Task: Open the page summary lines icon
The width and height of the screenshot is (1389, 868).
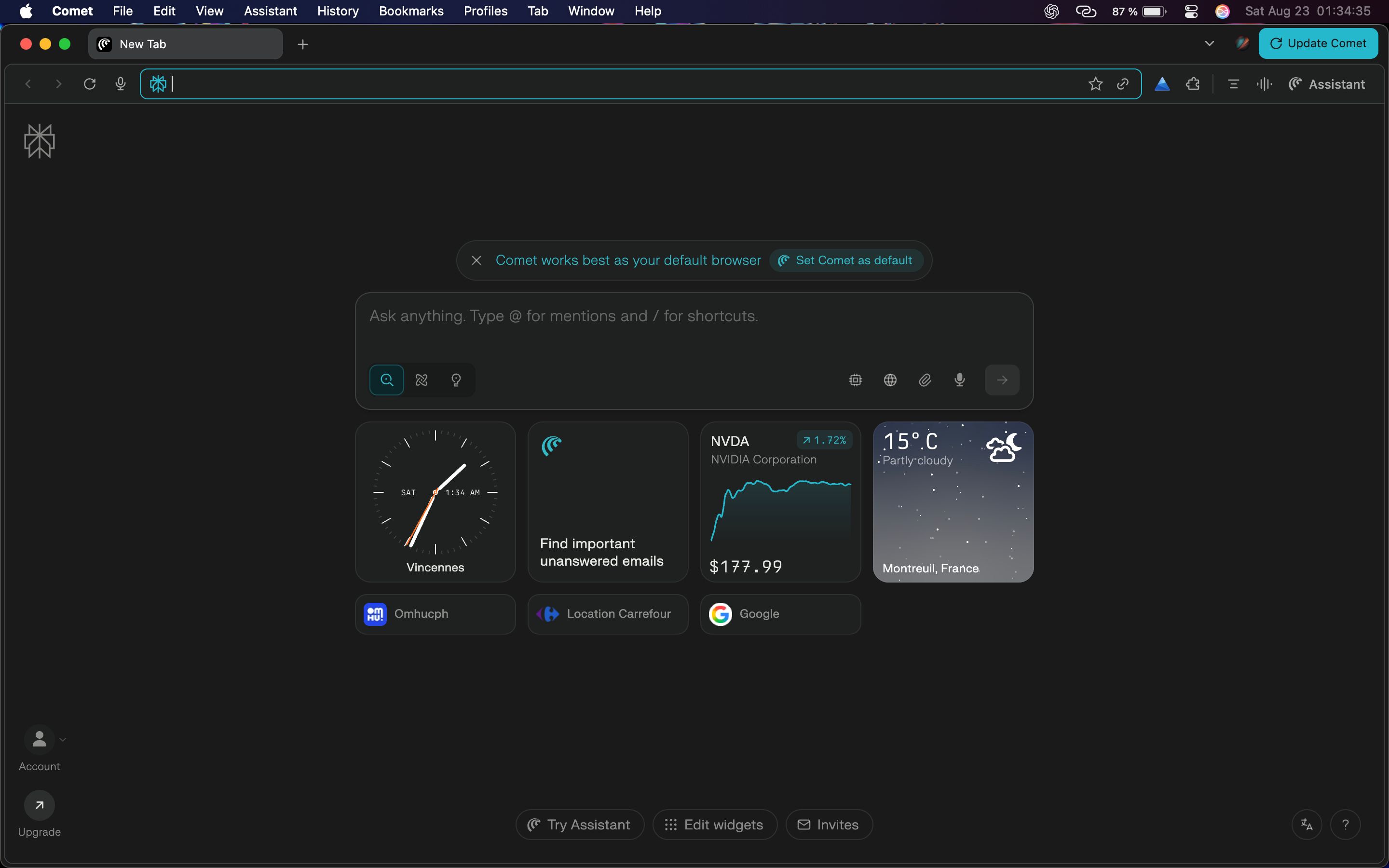Action: (x=1233, y=84)
